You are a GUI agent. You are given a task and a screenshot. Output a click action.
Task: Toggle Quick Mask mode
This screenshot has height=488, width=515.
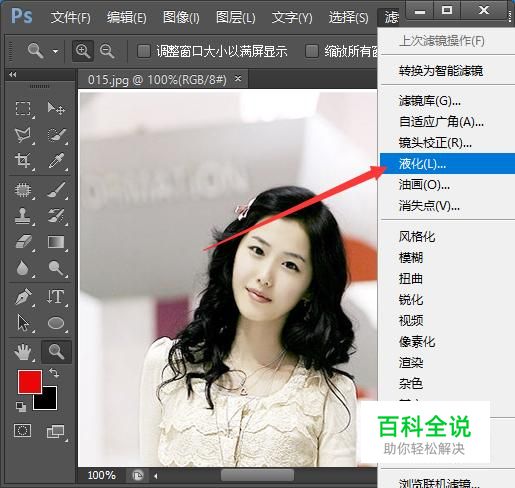[23, 431]
